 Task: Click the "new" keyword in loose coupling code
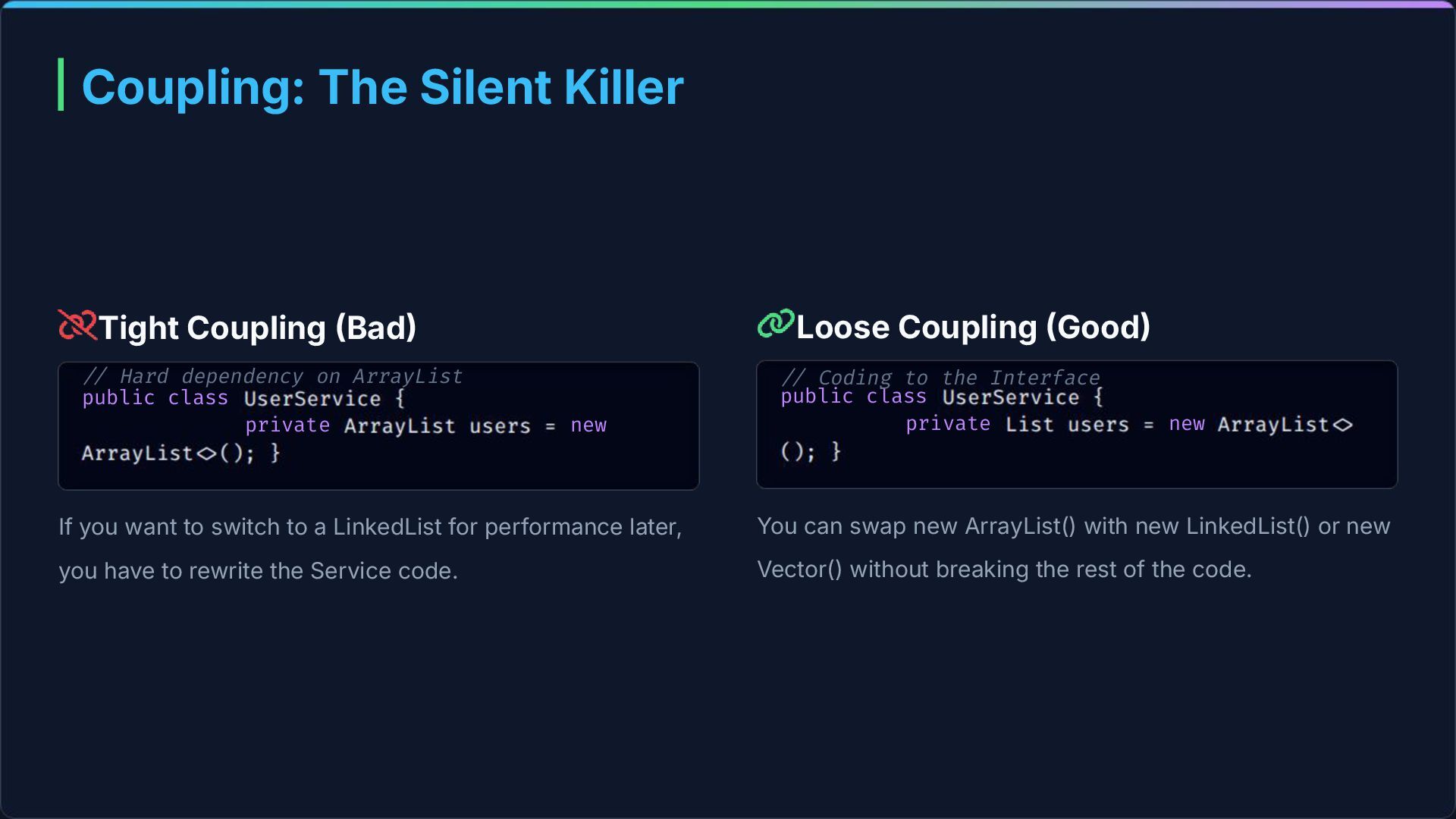1187,424
